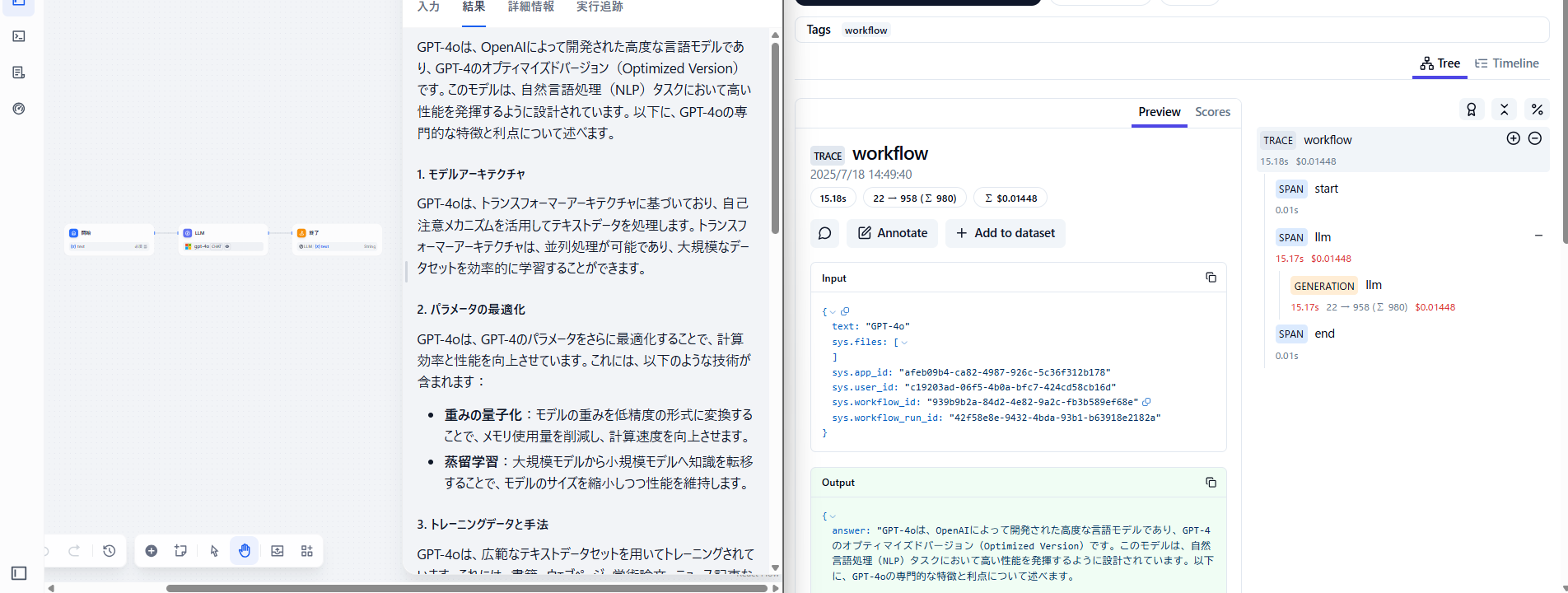Click the heading 1. モデルアーキテクチャ
1568x593 pixels.
coord(471,175)
